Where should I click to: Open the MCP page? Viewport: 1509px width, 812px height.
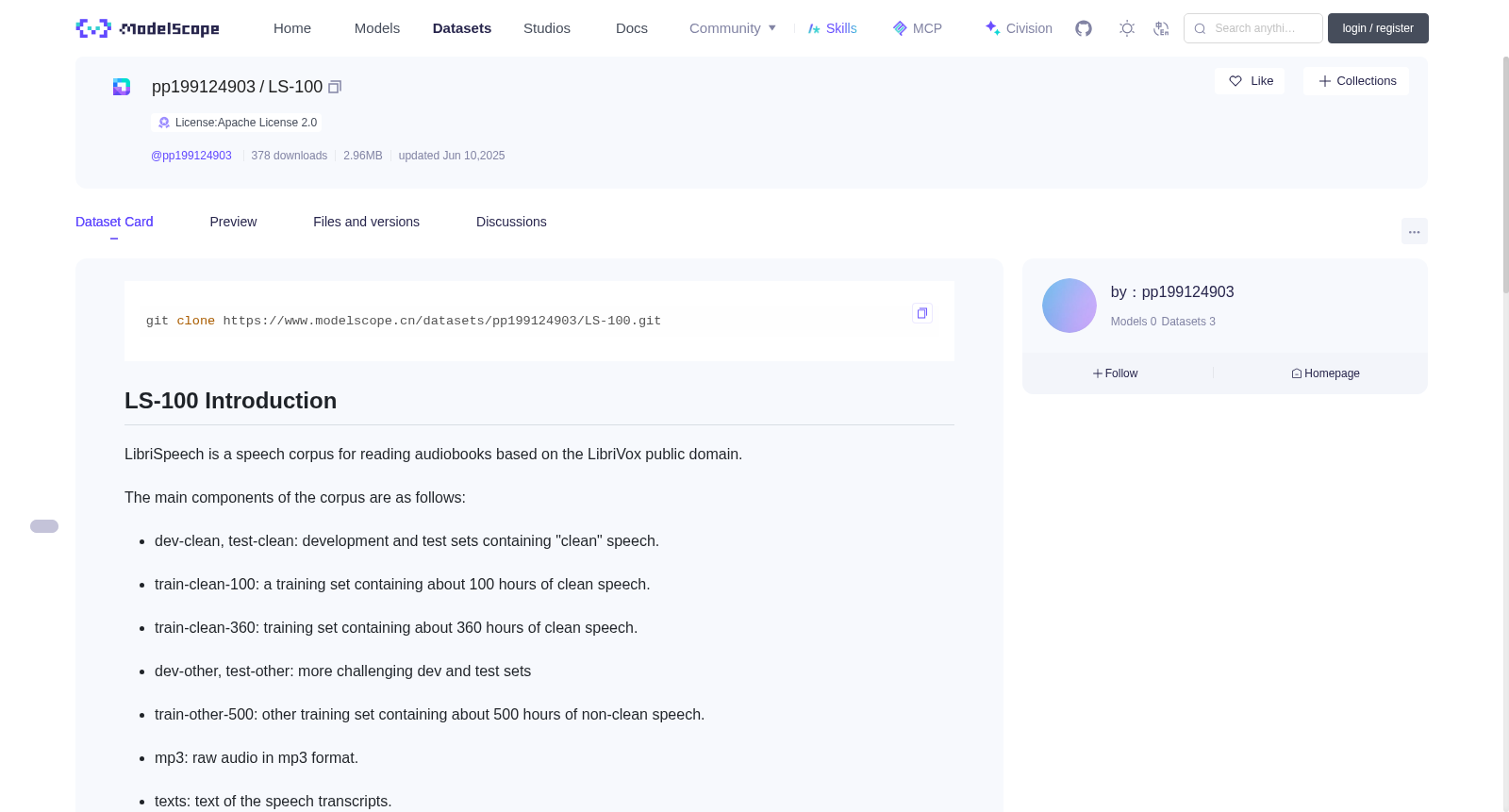click(918, 28)
